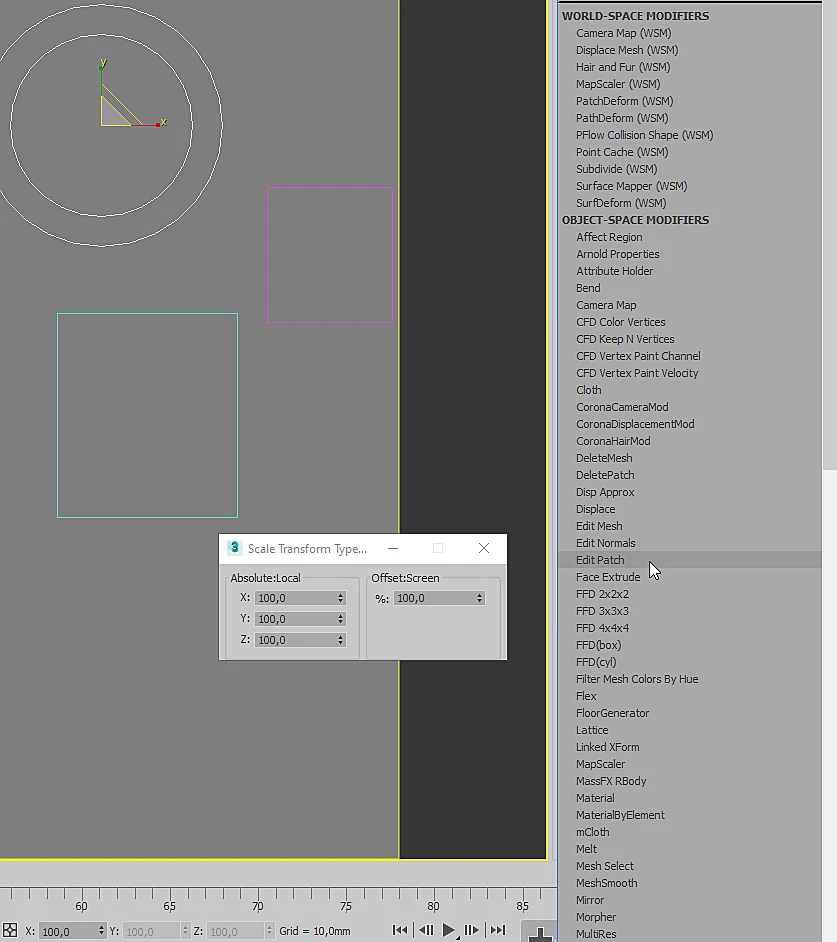Image resolution: width=837 pixels, height=942 pixels.
Task: Toggle absolute/offset transform type-in icon in status bar
Action: coord(10,931)
